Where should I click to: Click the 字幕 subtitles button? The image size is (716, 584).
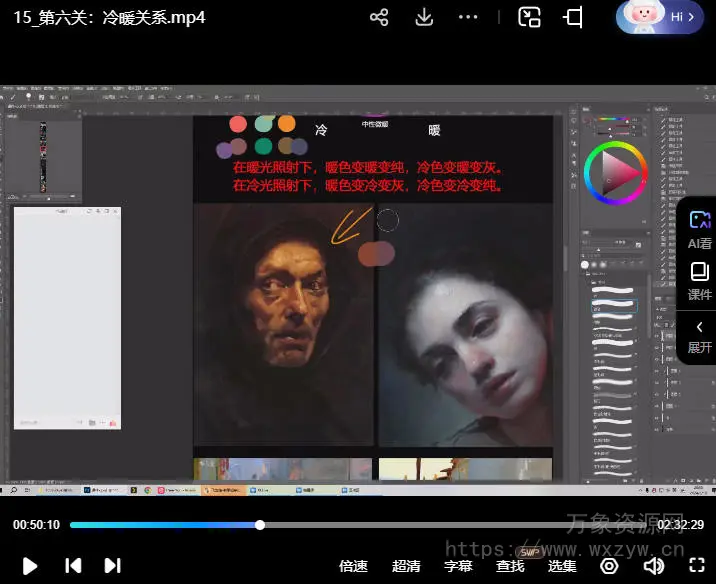click(458, 566)
